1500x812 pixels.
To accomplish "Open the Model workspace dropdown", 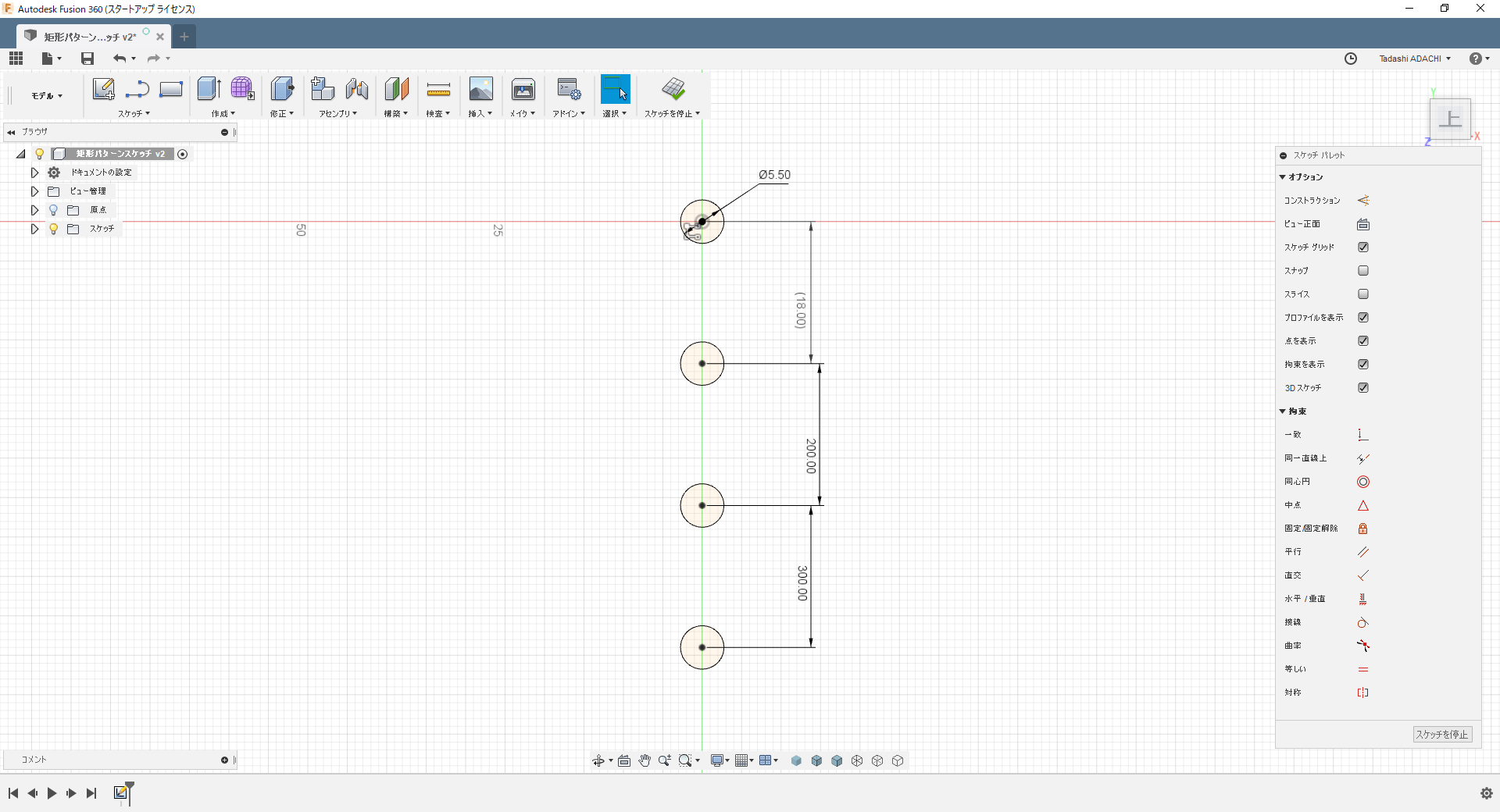I will click(x=47, y=95).
